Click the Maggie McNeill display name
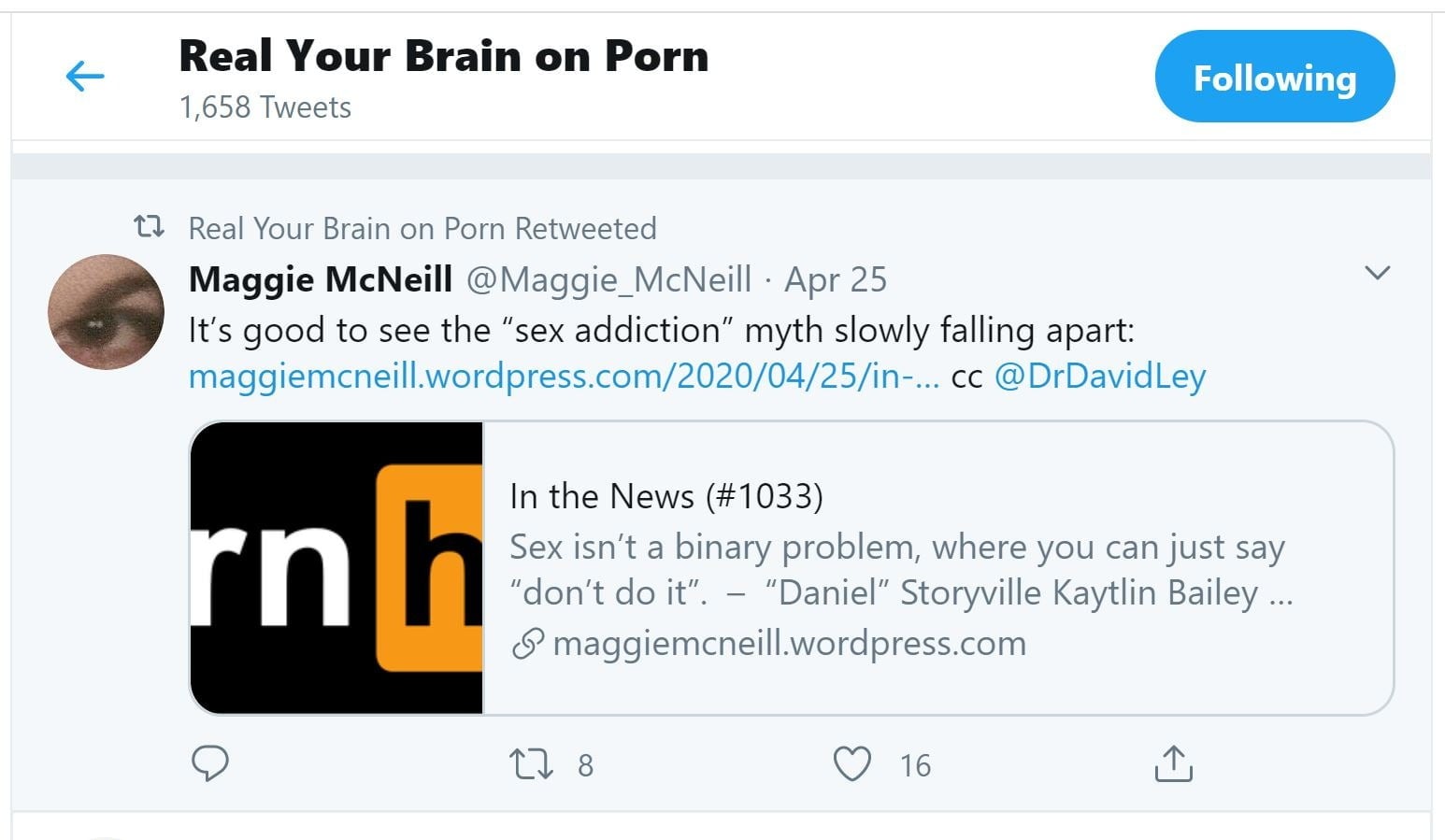This screenshot has height=840, width=1445. pyautogui.click(x=320, y=279)
